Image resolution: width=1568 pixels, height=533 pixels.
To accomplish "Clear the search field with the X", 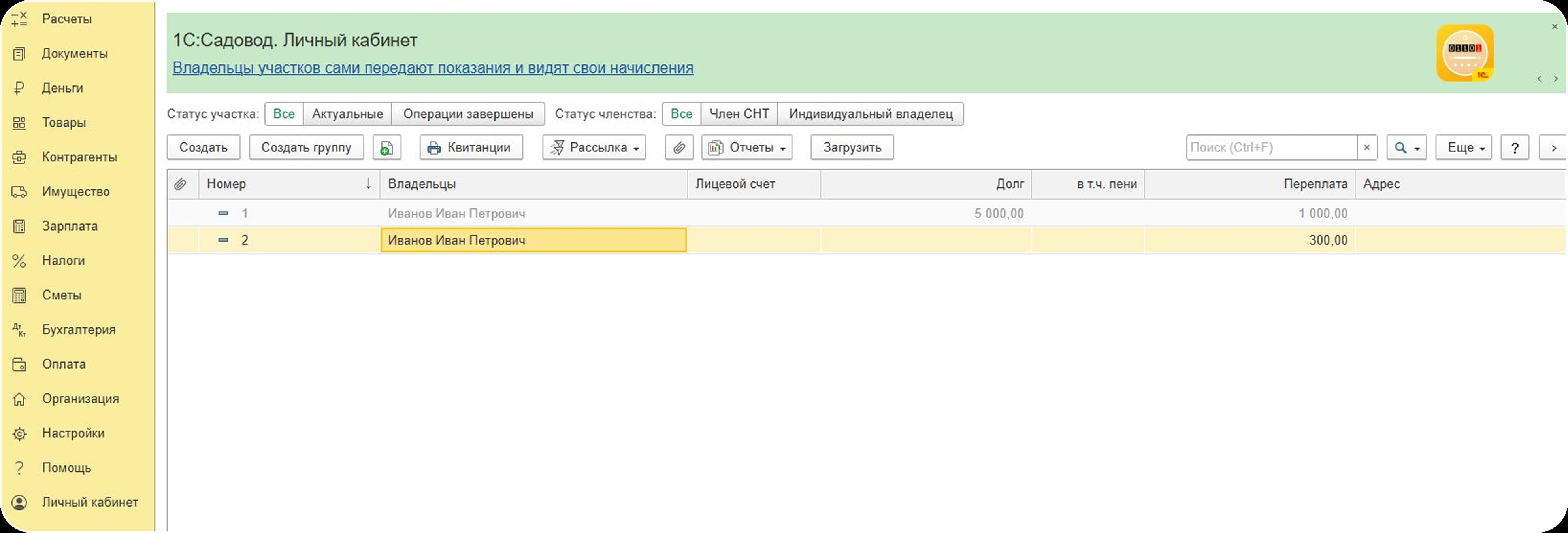I will pyautogui.click(x=1366, y=147).
